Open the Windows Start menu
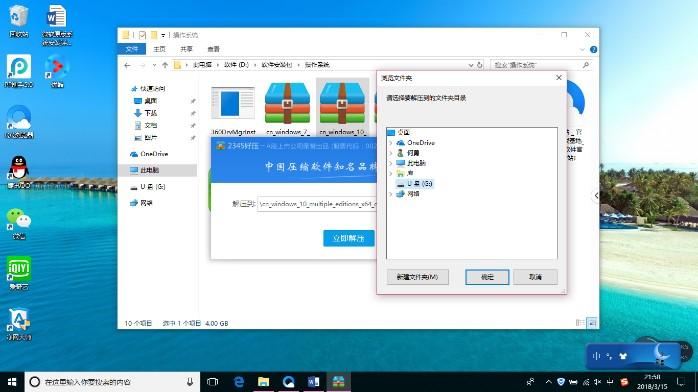The height and width of the screenshot is (392, 698). pos(12,382)
